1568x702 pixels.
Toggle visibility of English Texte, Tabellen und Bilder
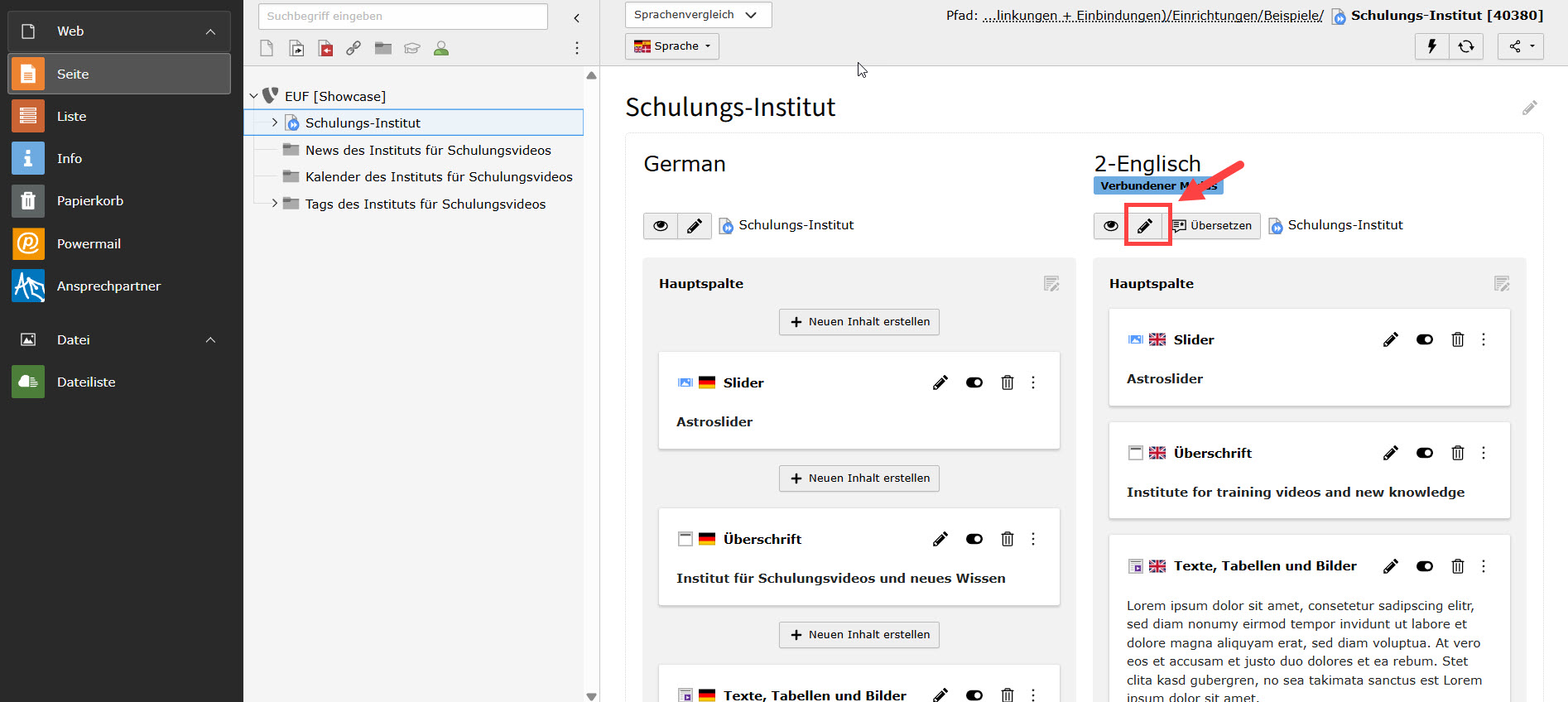(x=1424, y=566)
